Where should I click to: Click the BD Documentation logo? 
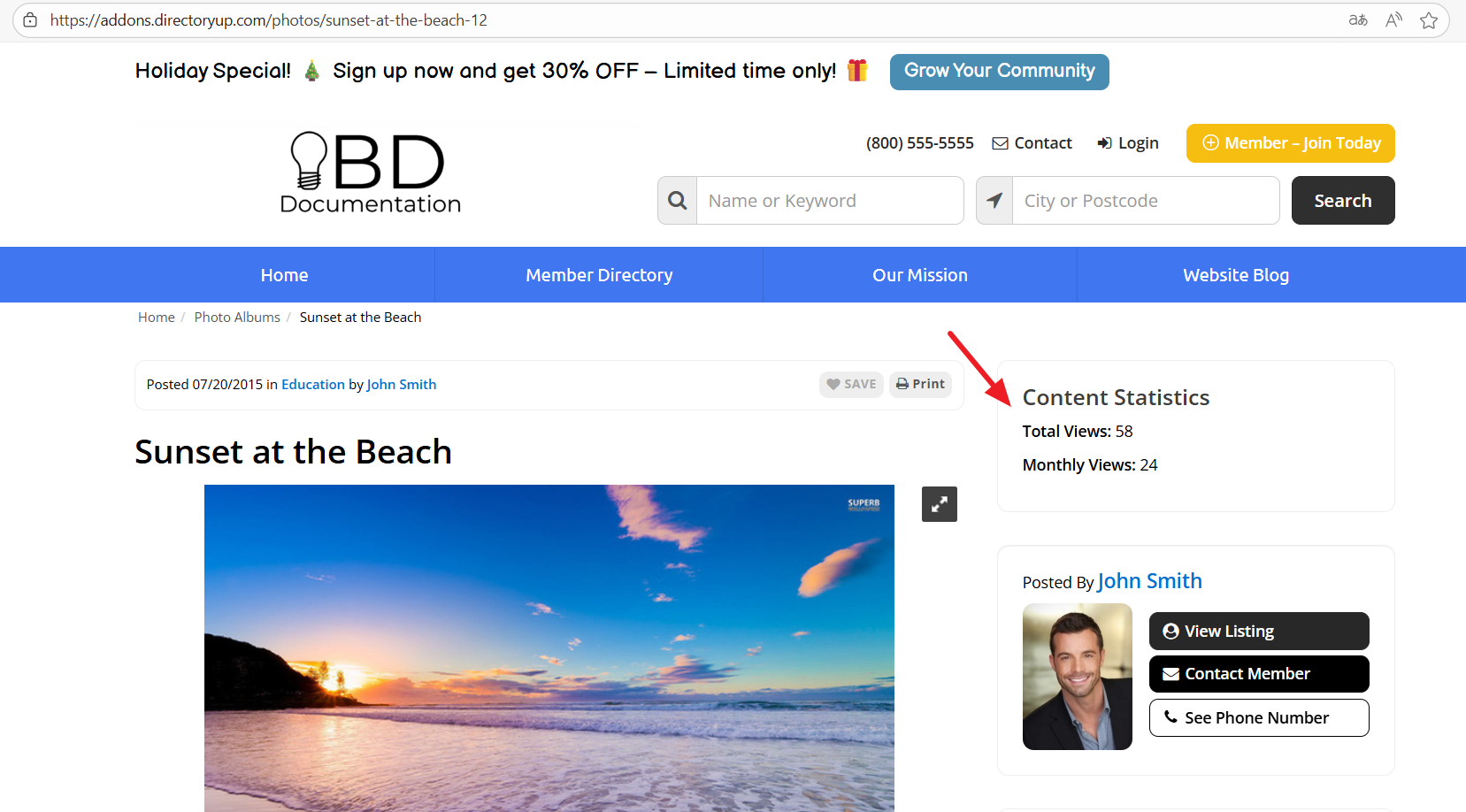[x=370, y=172]
